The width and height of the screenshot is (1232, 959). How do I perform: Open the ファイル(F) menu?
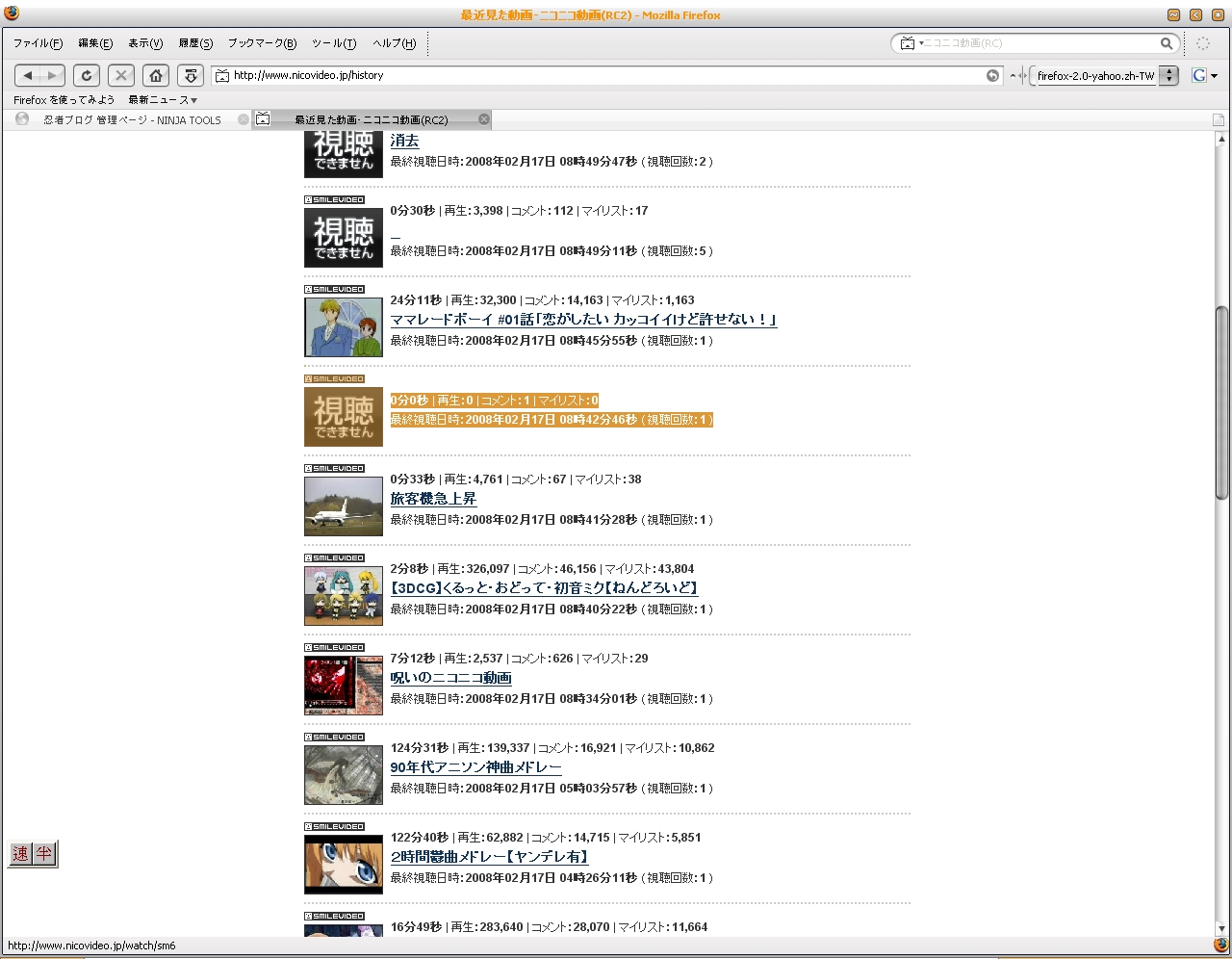click(x=38, y=43)
